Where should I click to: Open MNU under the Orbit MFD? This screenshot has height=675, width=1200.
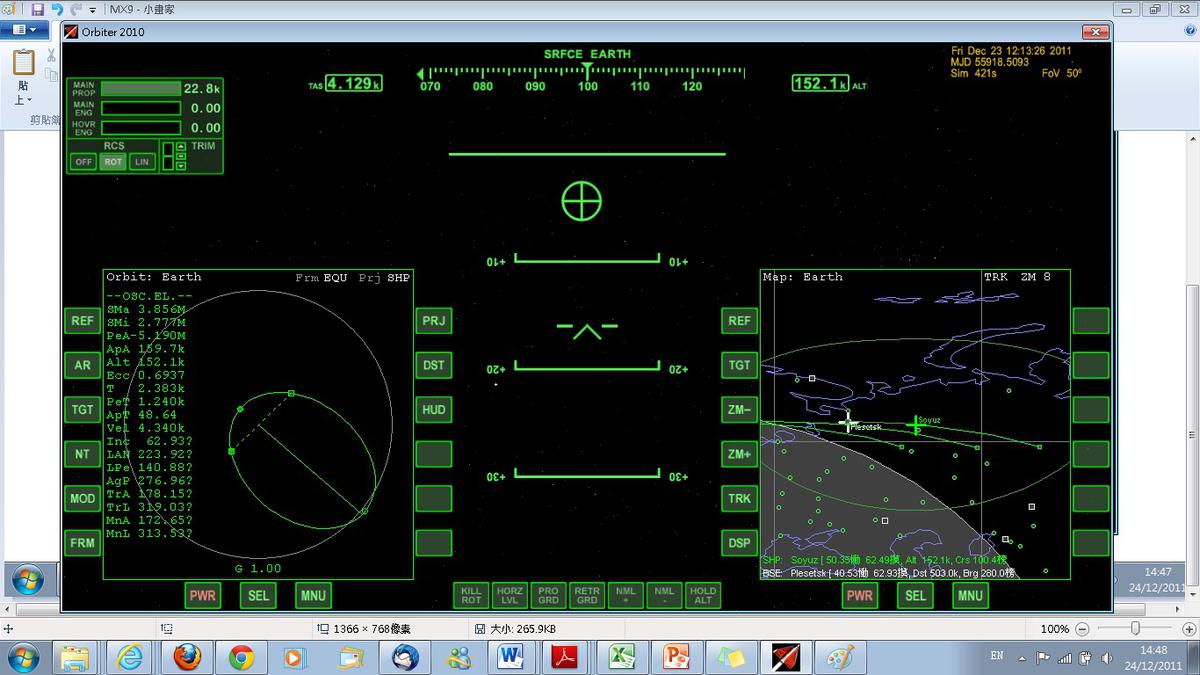pyautogui.click(x=313, y=595)
